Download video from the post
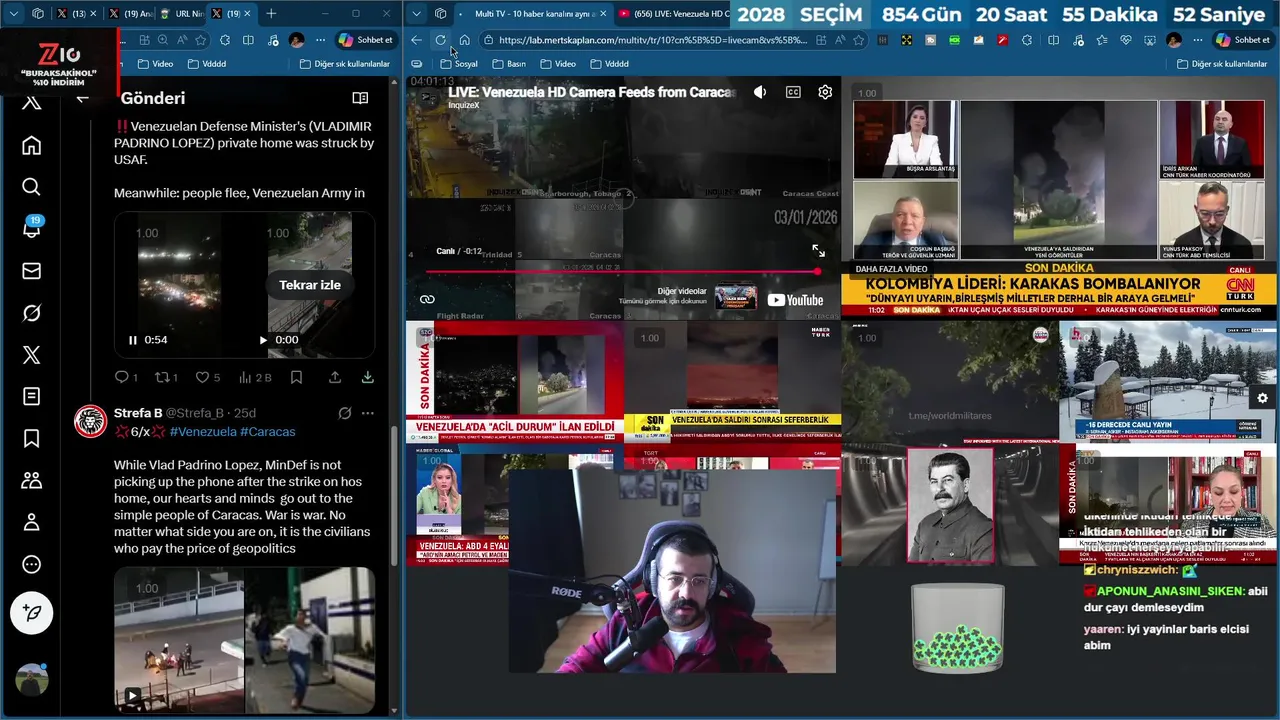 [367, 377]
